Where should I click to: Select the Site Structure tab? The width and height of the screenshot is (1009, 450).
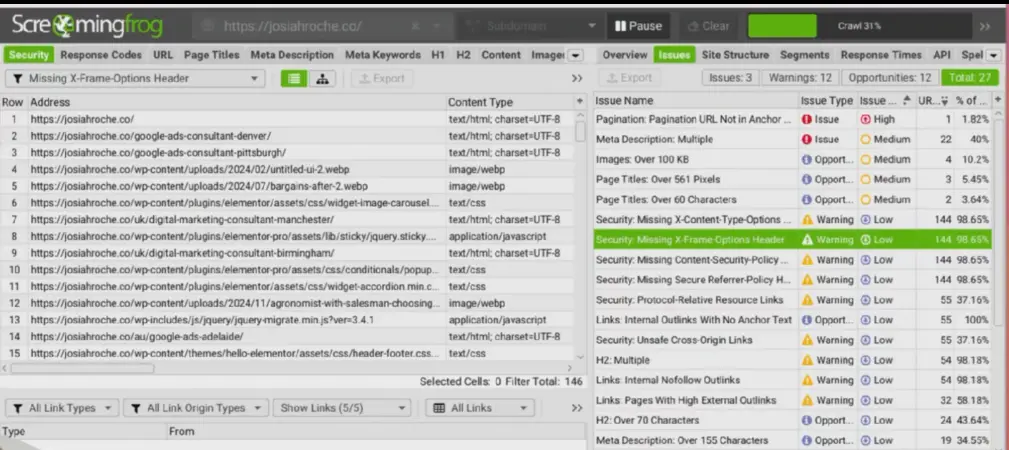click(x=735, y=55)
